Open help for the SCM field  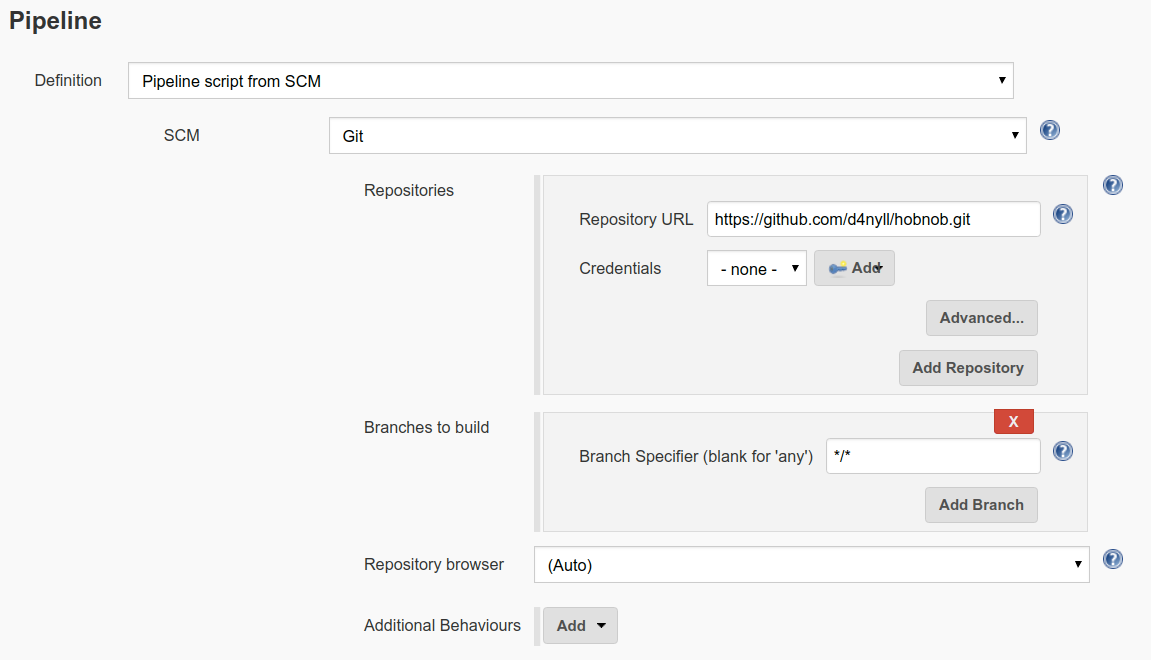tap(1050, 130)
